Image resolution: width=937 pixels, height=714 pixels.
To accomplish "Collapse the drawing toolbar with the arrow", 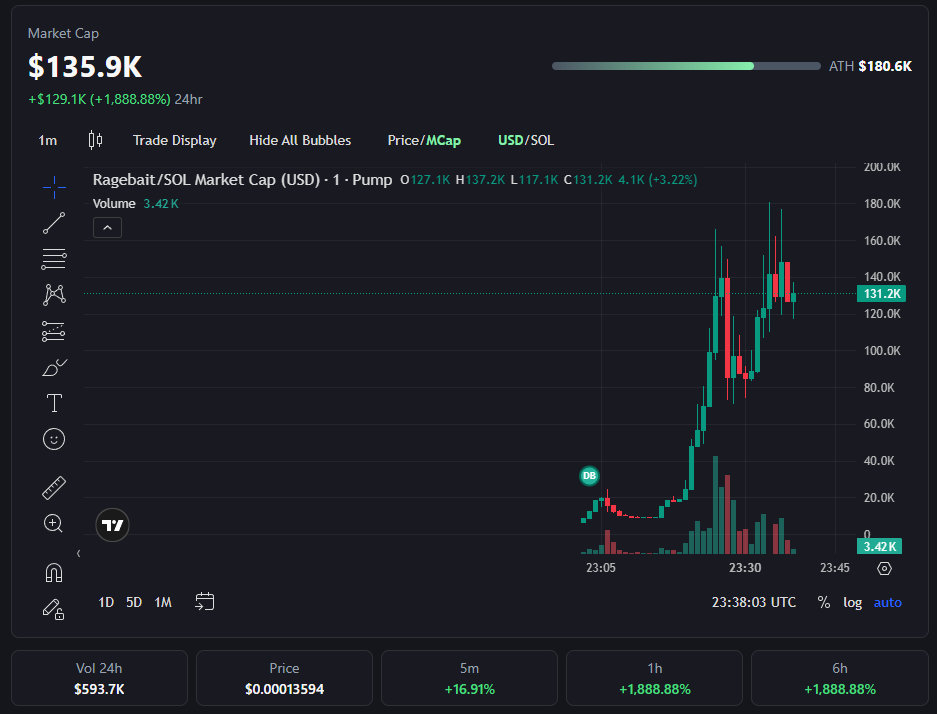I will pyautogui.click(x=78, y=553).
